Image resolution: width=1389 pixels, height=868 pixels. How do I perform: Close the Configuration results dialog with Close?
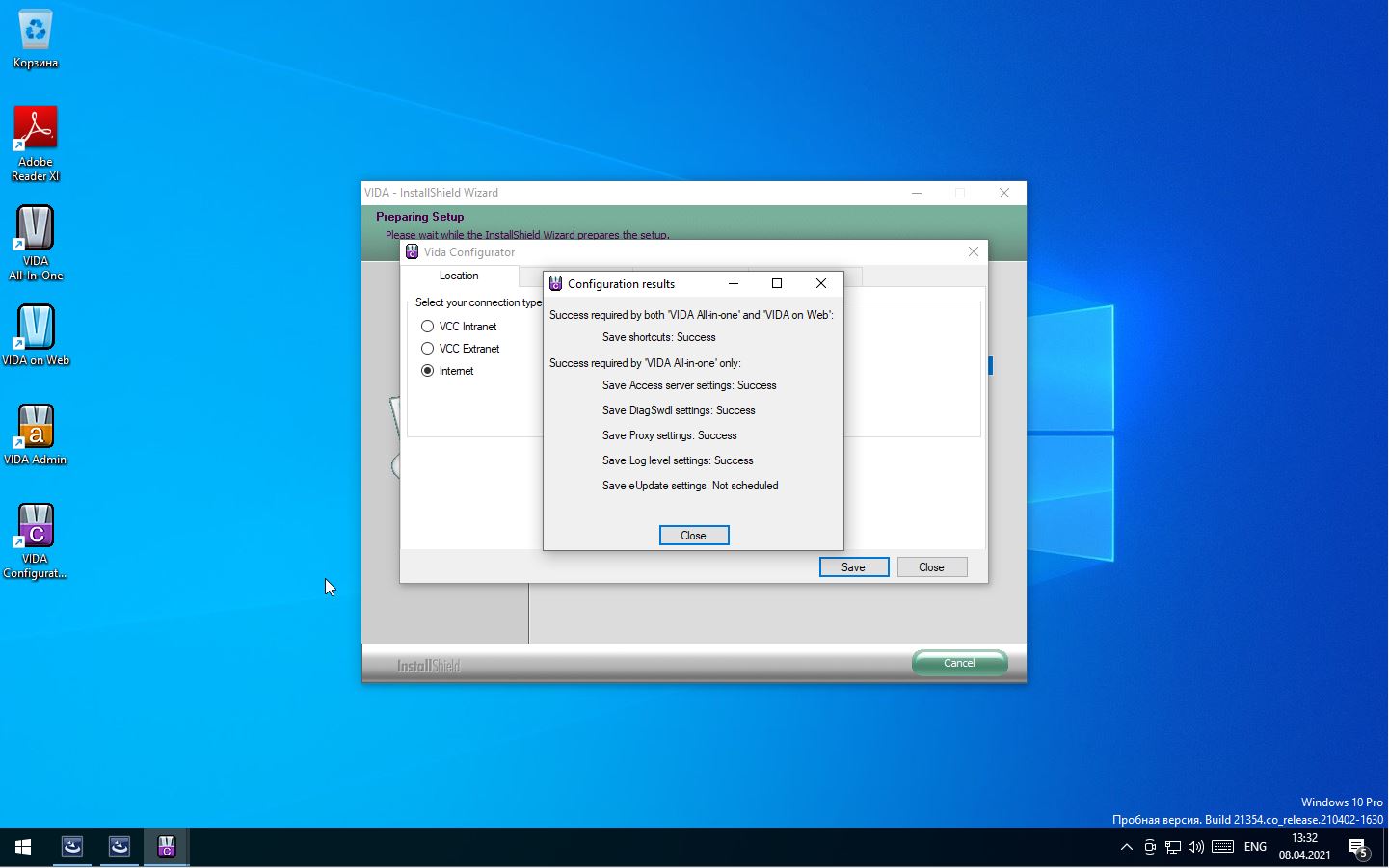pyautogui.click(x=694, y=536)
